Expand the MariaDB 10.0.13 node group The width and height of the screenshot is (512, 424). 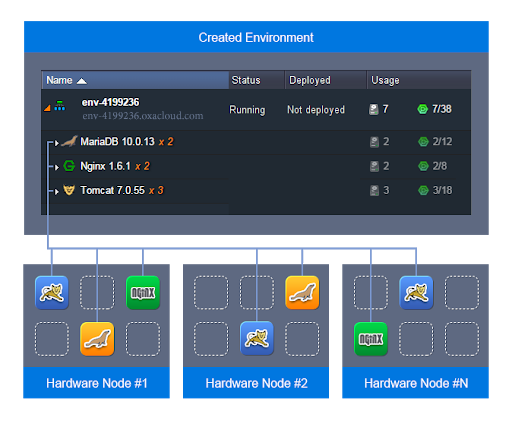57,143
